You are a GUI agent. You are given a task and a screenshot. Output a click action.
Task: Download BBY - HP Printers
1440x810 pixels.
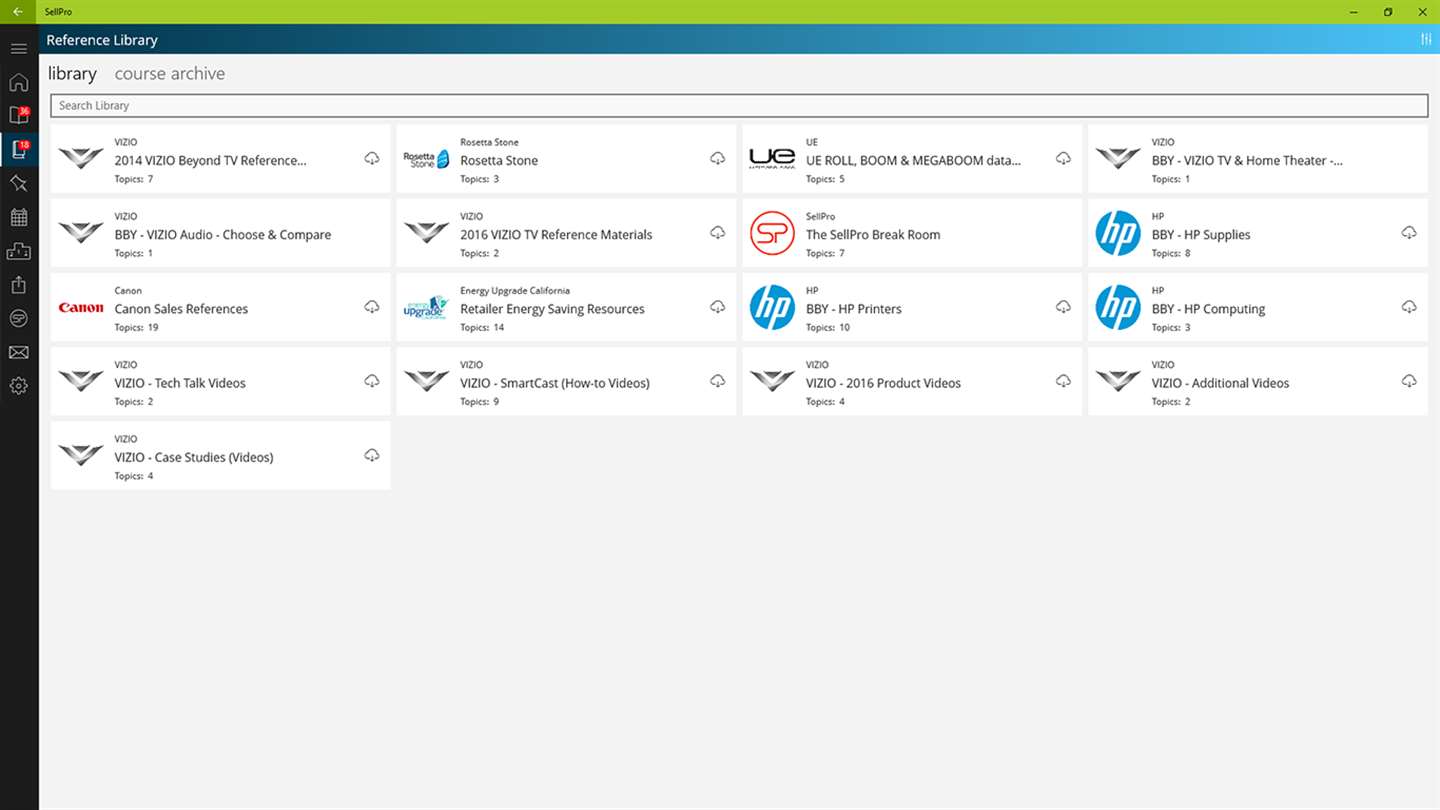(x=1064, y=306)
